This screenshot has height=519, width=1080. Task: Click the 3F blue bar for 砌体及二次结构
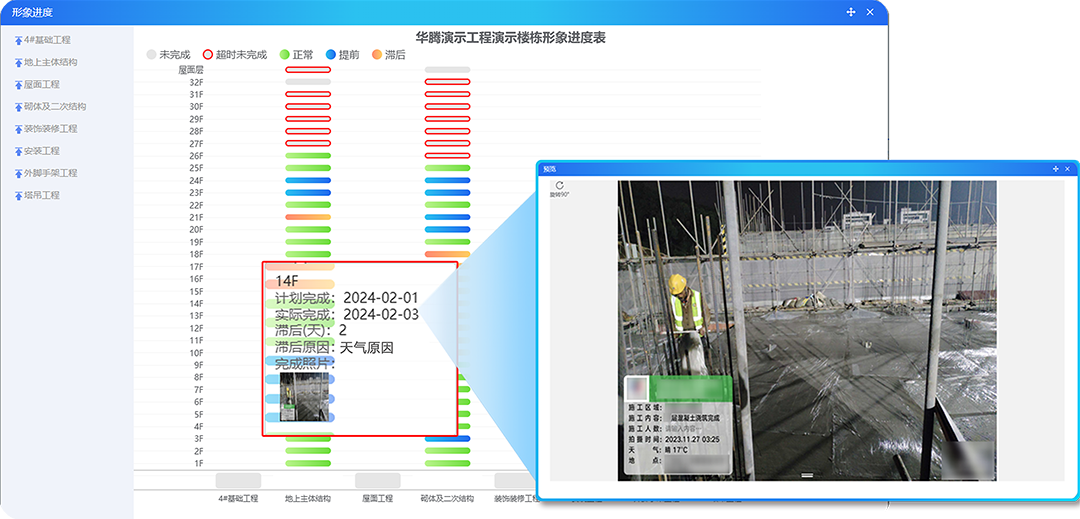(447, 438)
